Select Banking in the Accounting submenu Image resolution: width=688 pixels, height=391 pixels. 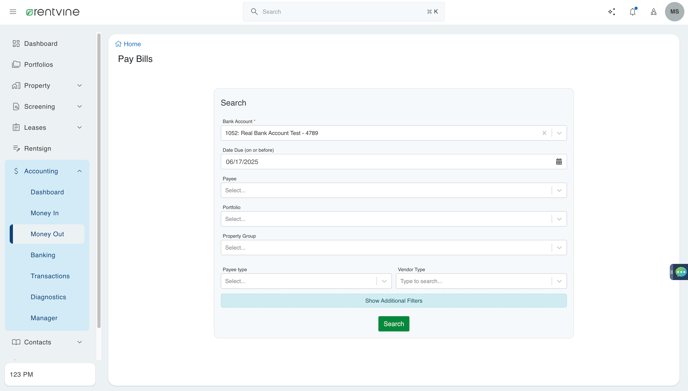click(43, 255)
